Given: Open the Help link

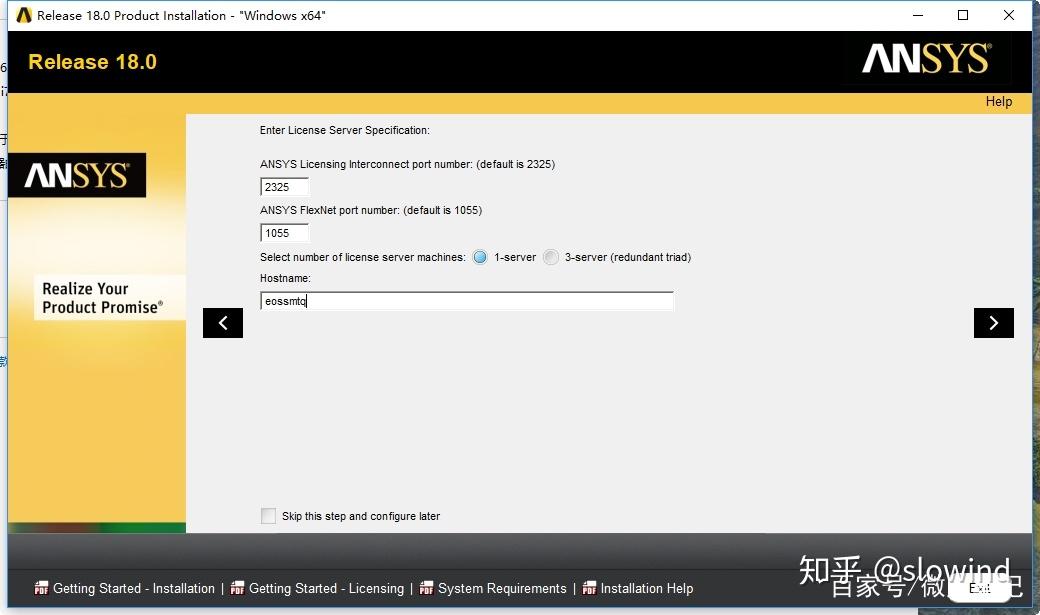Looking at the screenshot, I should [x=998, y=101].
